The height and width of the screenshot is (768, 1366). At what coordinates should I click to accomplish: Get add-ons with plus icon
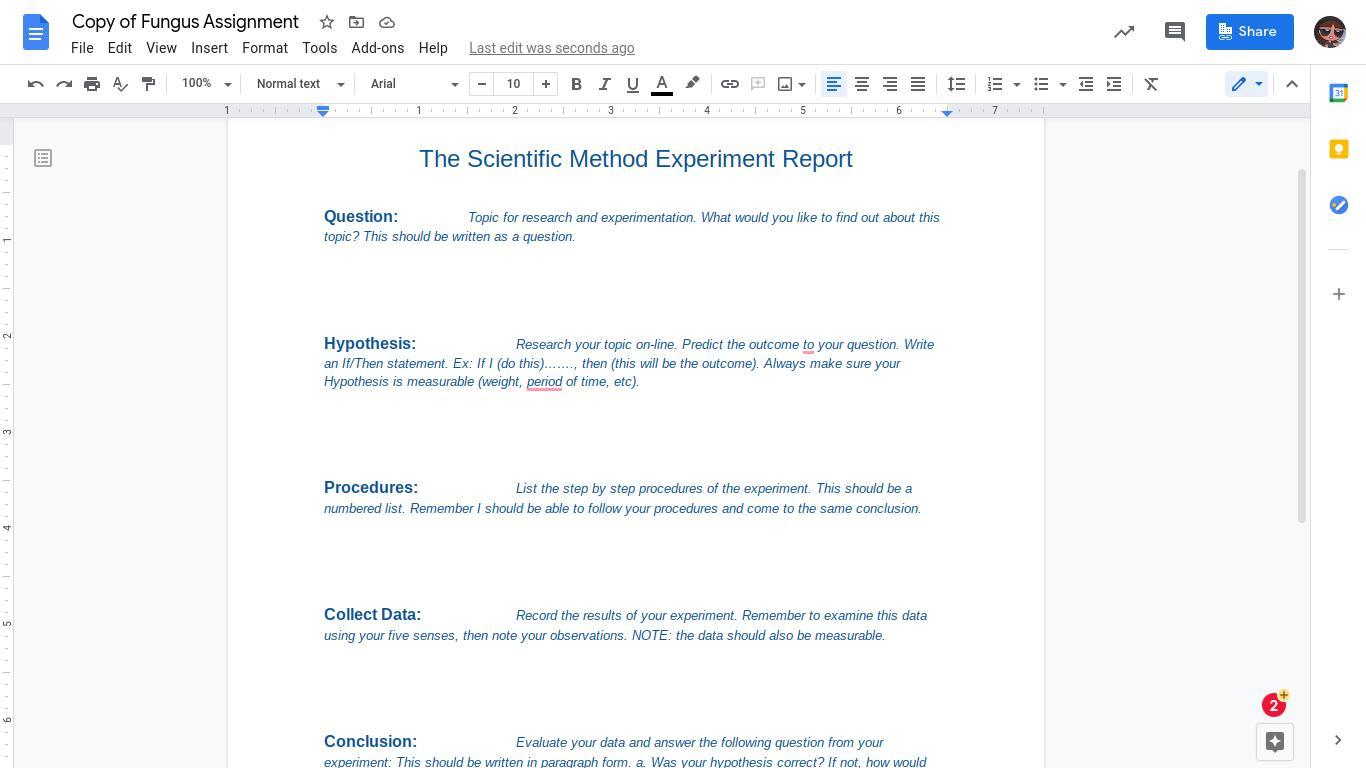pyautogui.click(x=1338, y=294)
